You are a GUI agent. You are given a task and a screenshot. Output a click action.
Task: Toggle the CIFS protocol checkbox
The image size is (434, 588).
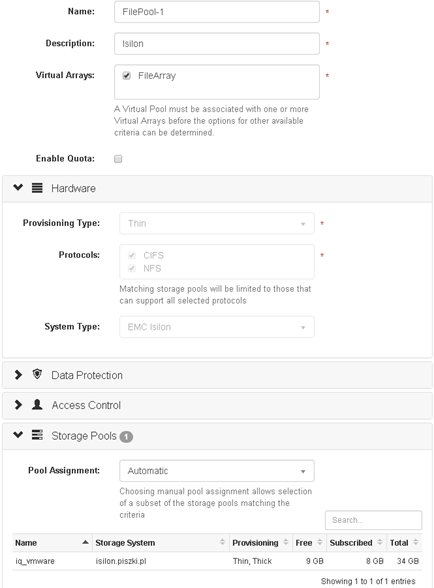132,255
